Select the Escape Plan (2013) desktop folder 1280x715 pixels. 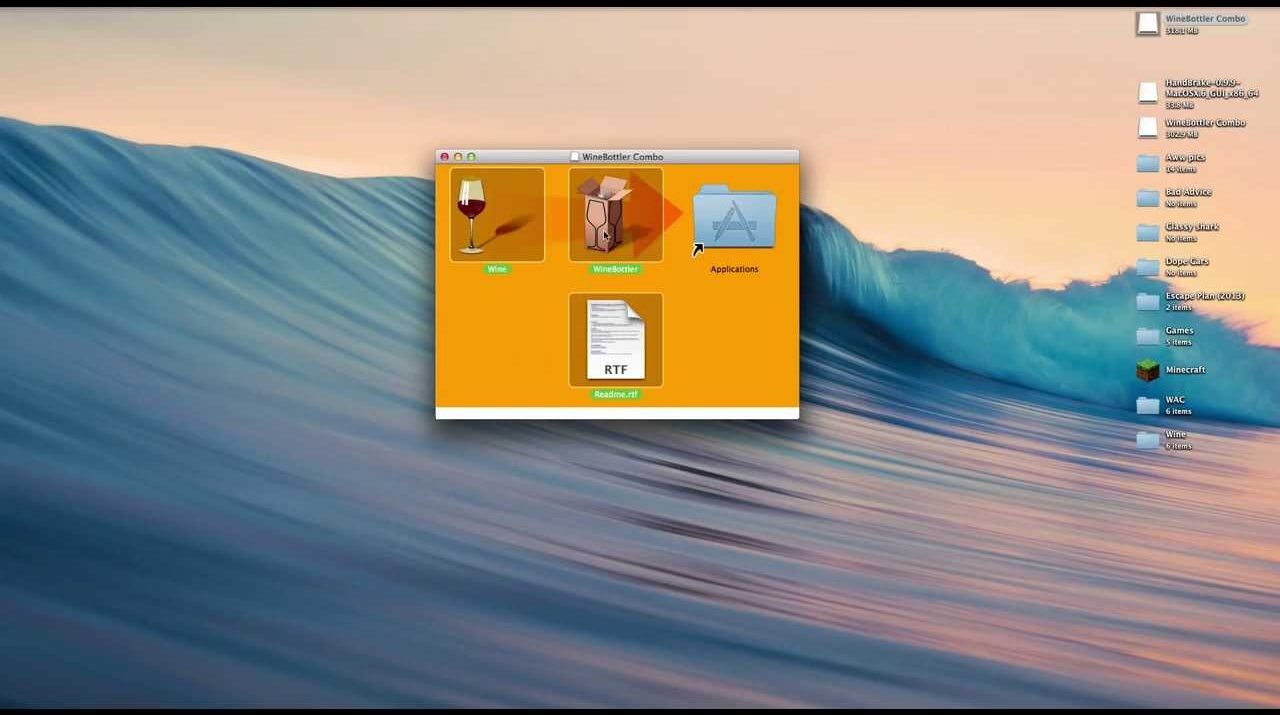tap(1148, 301)
